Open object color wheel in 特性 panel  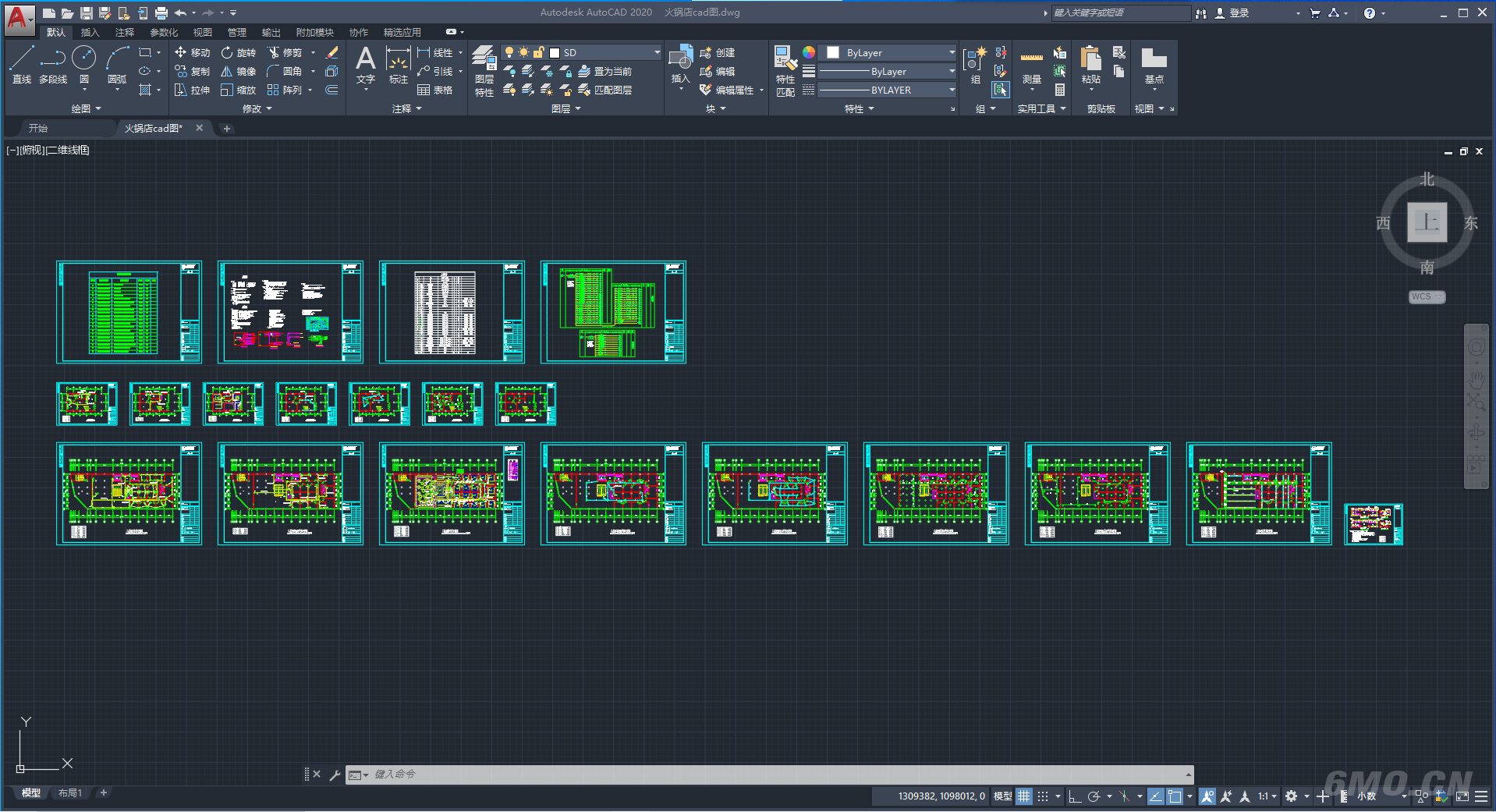(809, 52)
